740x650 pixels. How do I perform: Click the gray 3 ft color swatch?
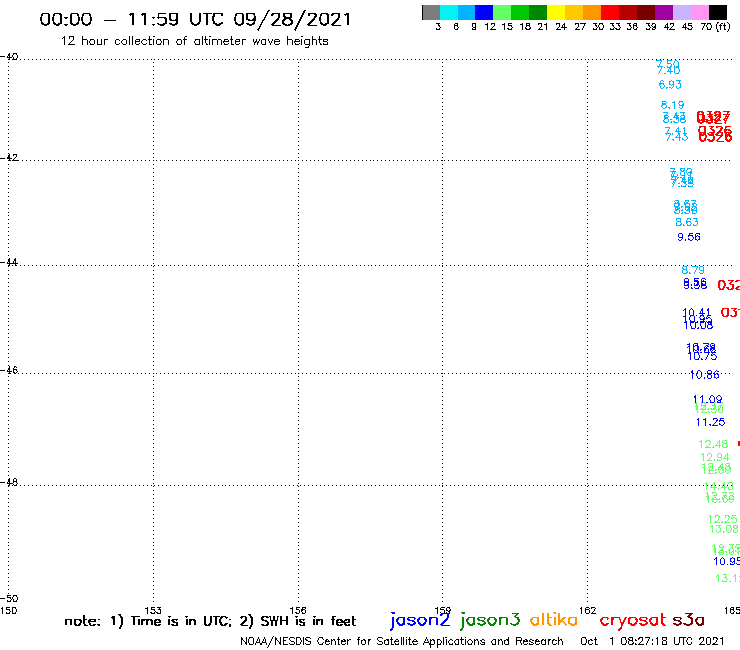tap(431, 12)
